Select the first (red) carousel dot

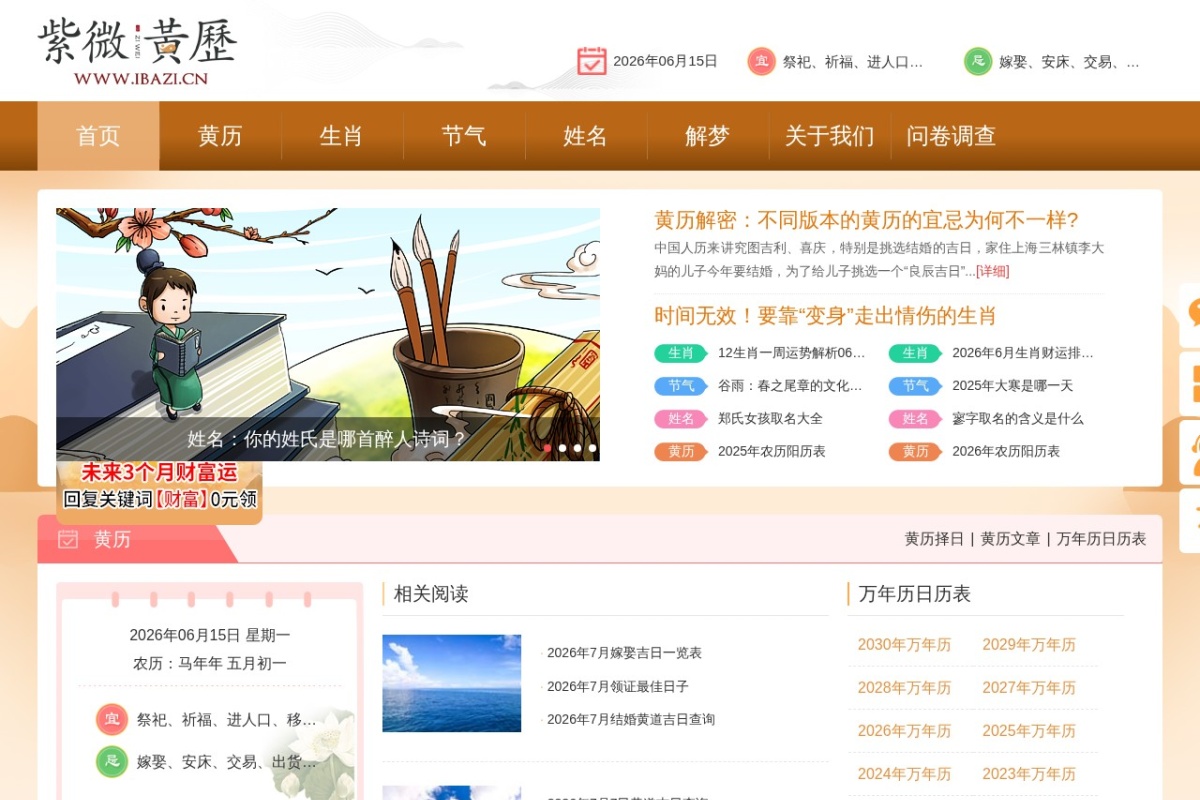[547, 448]
